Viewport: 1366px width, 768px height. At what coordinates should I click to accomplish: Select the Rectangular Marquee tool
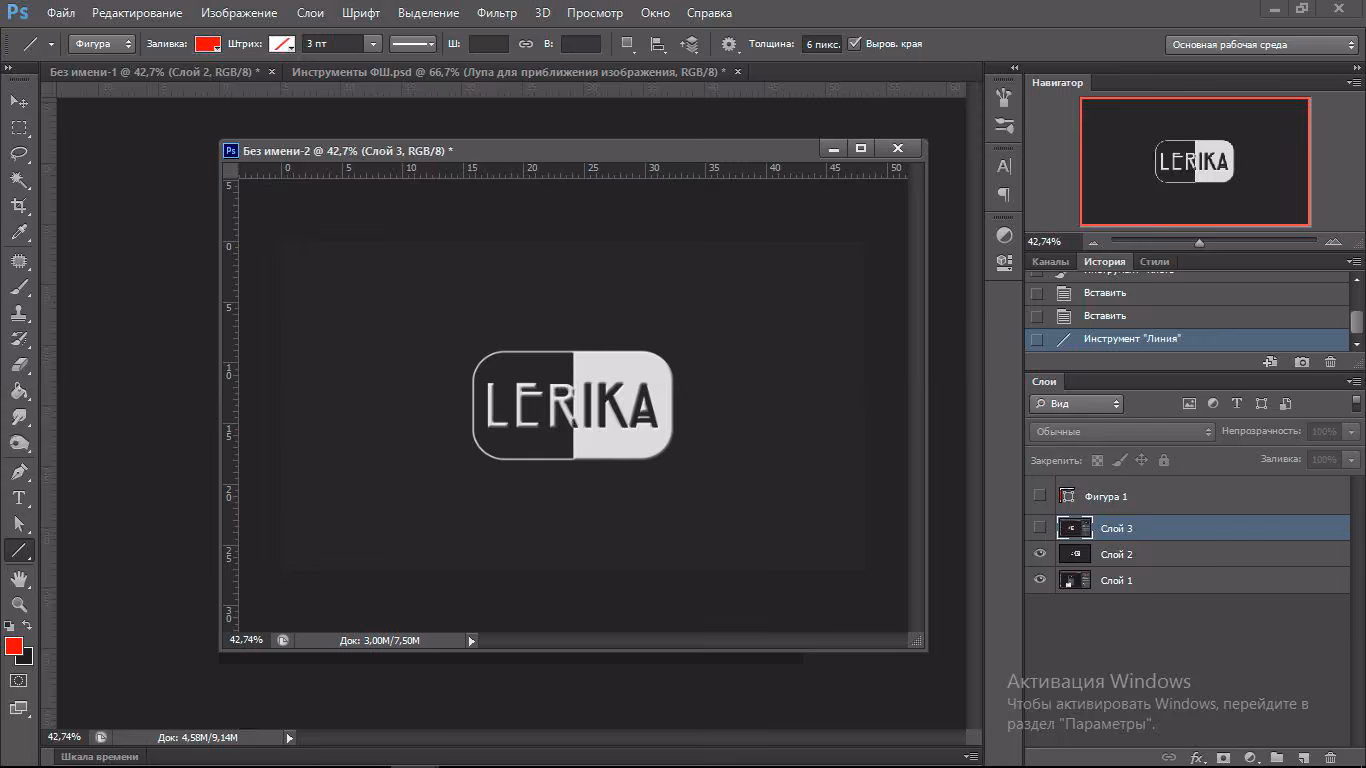click(x=19, y=128)
